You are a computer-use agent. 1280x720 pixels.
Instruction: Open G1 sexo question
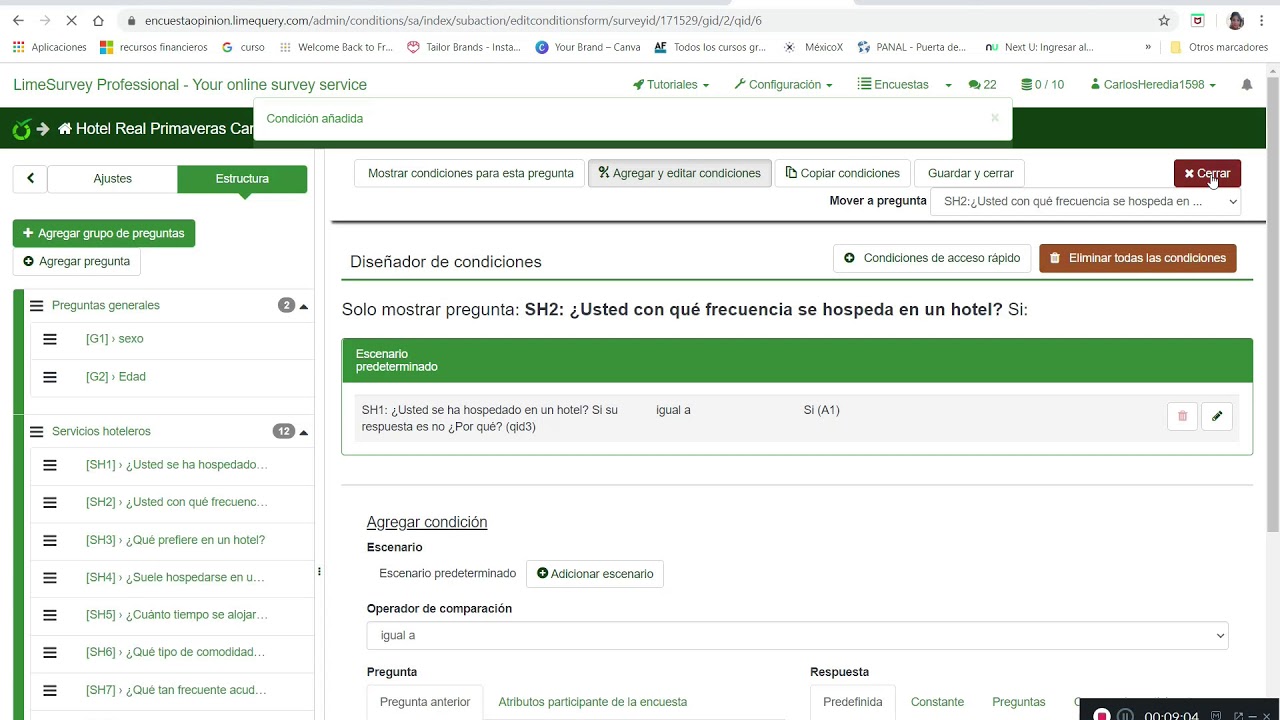coord(115,339)
